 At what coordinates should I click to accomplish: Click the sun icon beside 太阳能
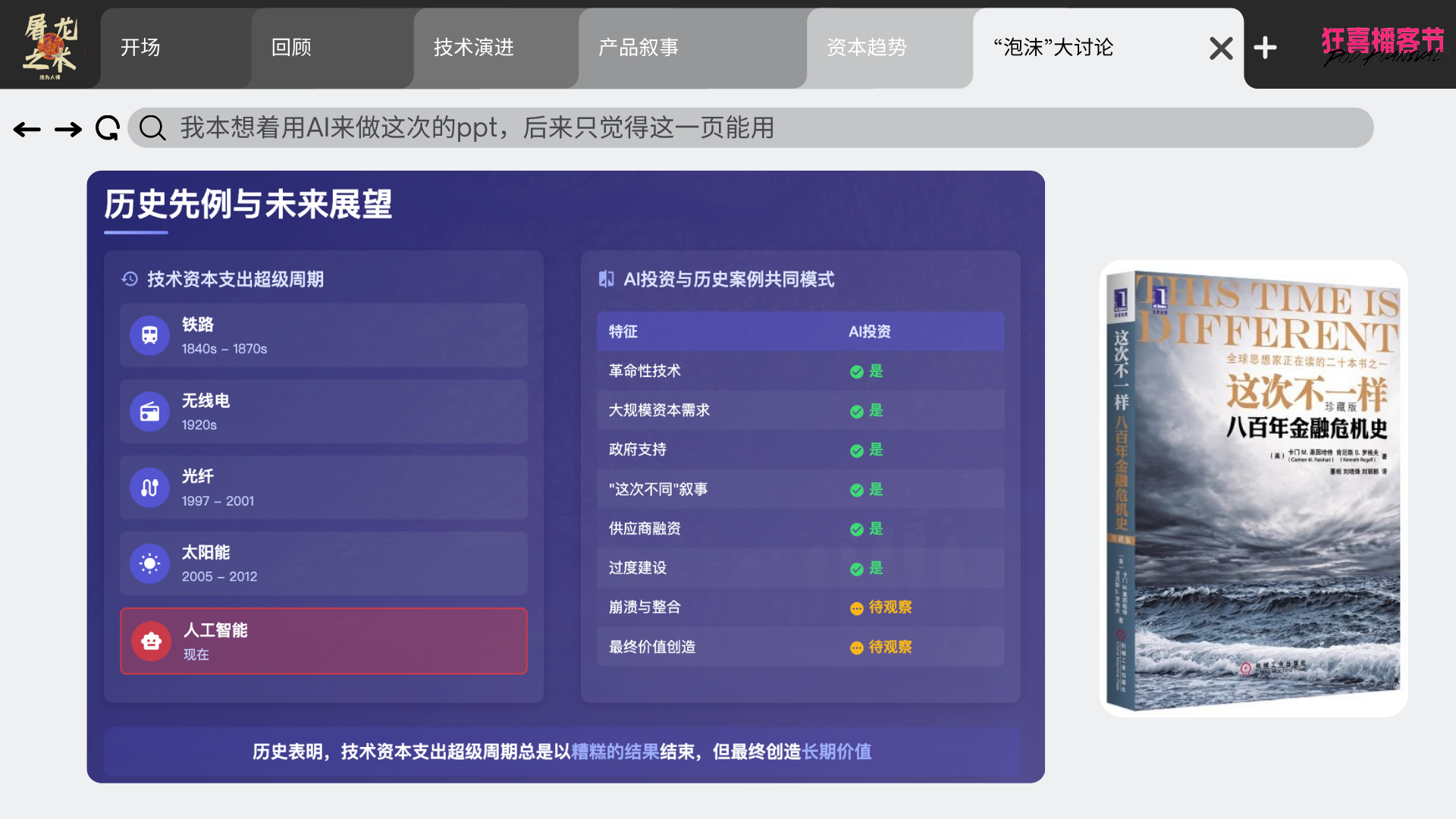[x=149, y=563]
